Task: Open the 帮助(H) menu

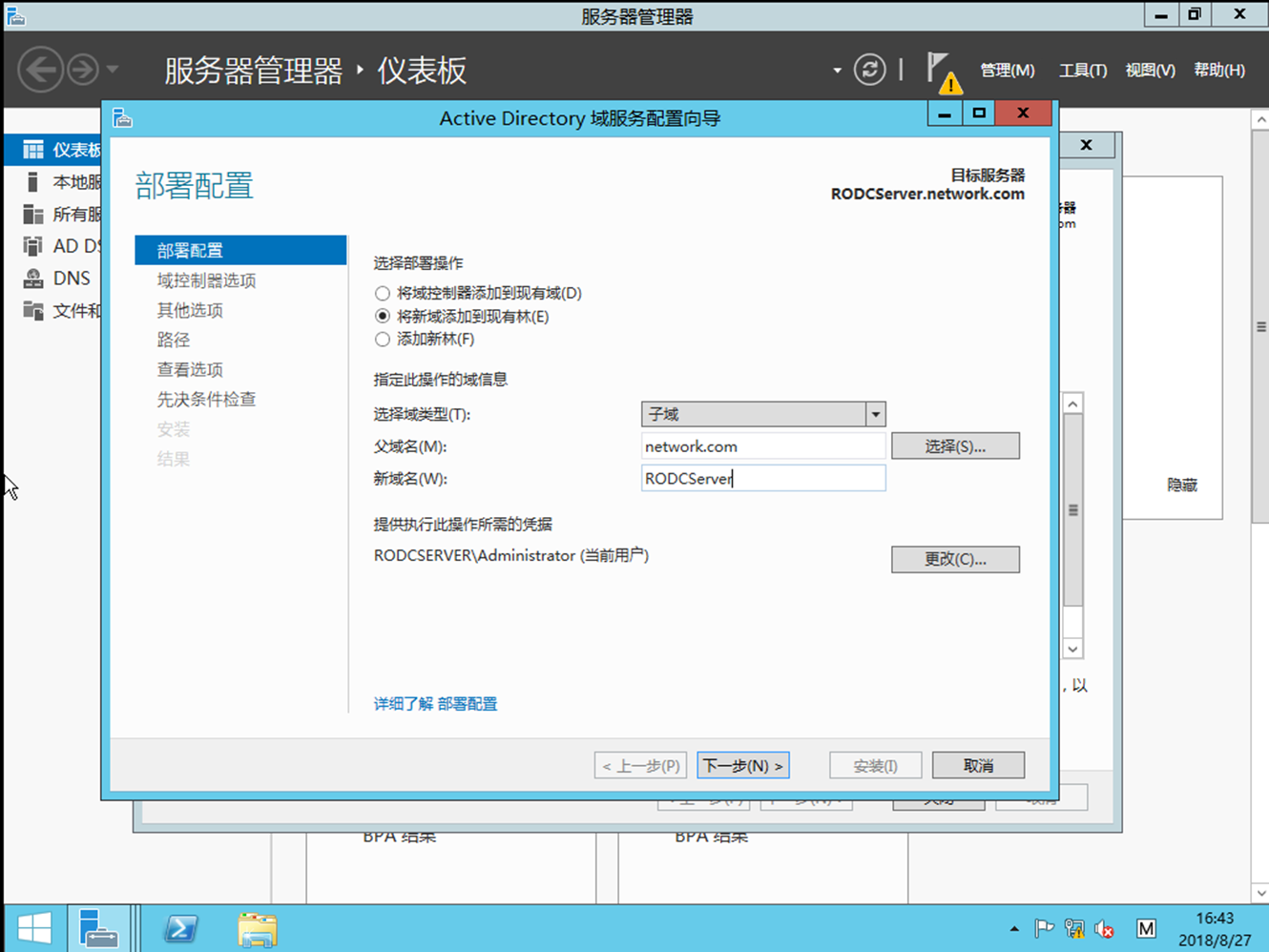Action: [x=1219, y=70]
